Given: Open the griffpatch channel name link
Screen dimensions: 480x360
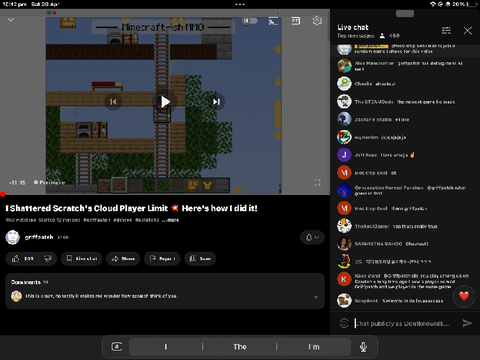Looking at the screenshot, I should [x=39, y=237].
